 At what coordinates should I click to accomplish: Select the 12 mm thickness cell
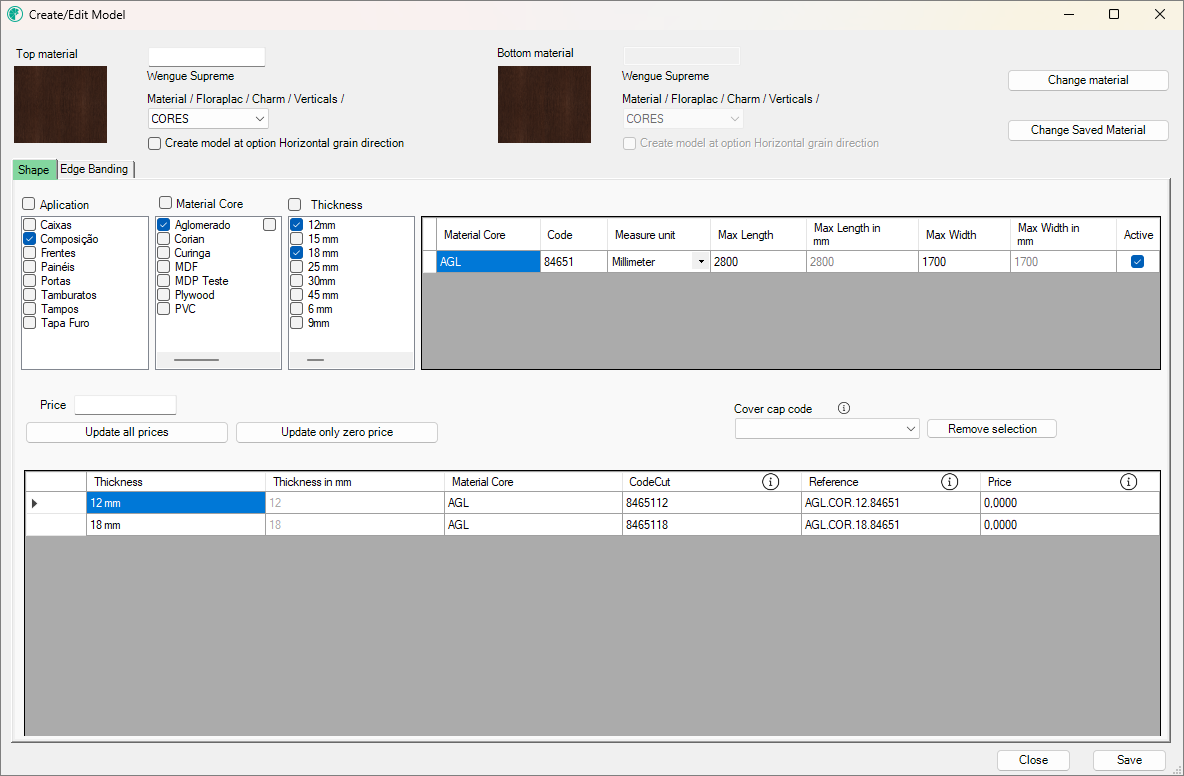[x=176, y=503]
